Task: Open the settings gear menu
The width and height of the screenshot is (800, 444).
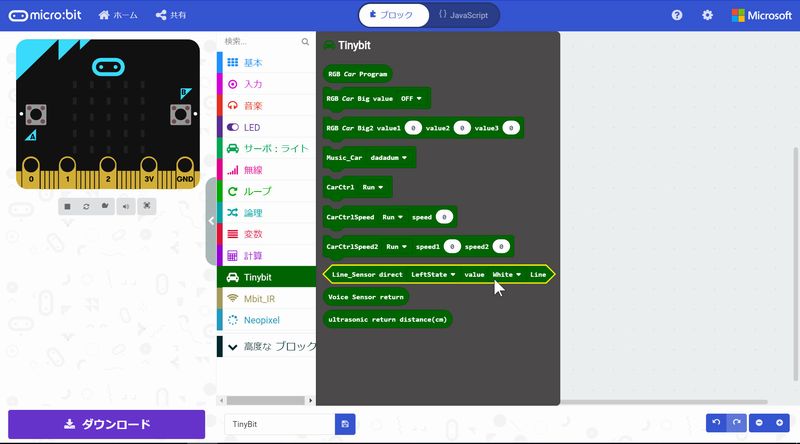Action: [x=707, y=15]
